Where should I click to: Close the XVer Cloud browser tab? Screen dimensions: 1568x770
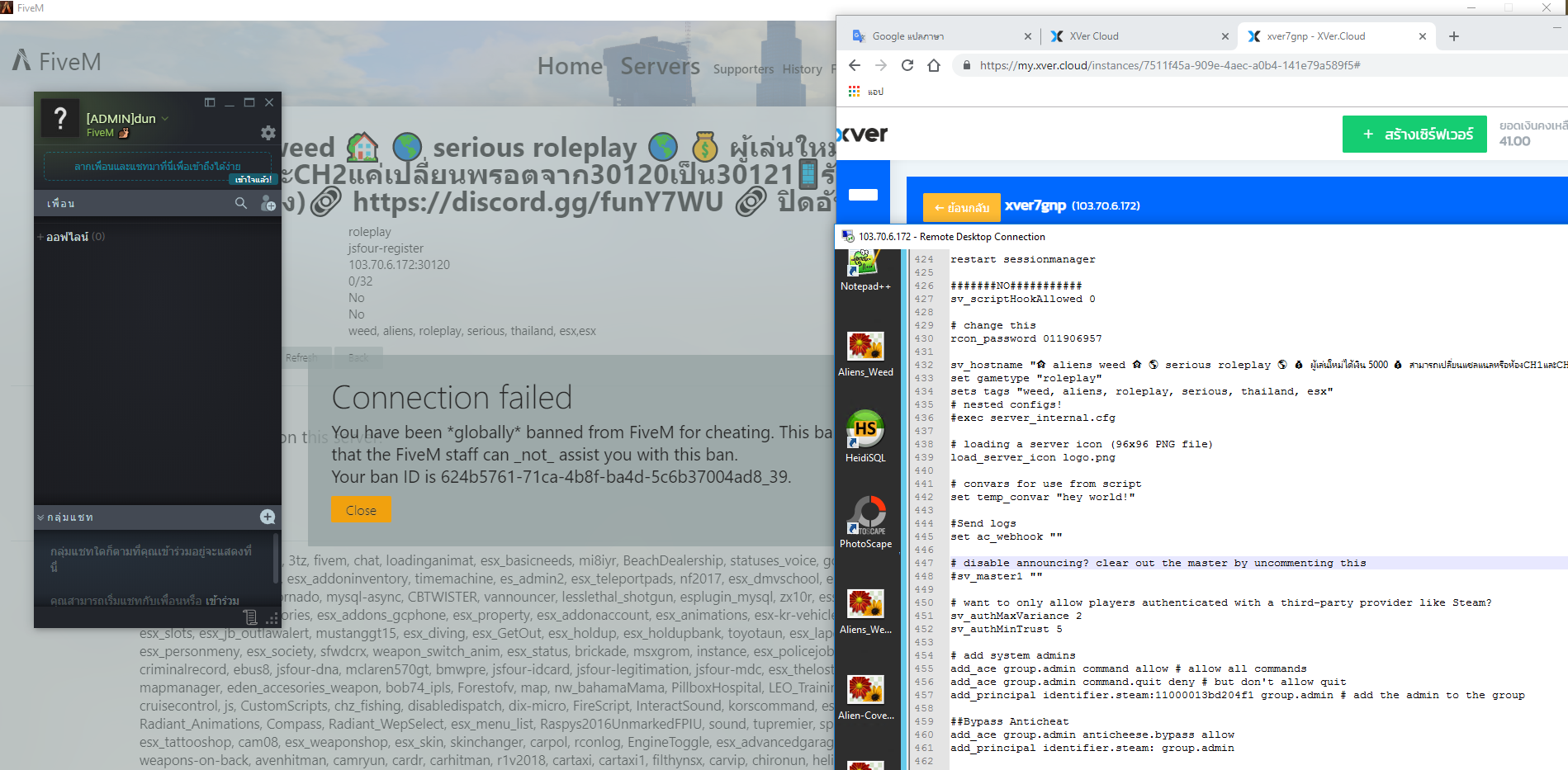click(1225, 36)
